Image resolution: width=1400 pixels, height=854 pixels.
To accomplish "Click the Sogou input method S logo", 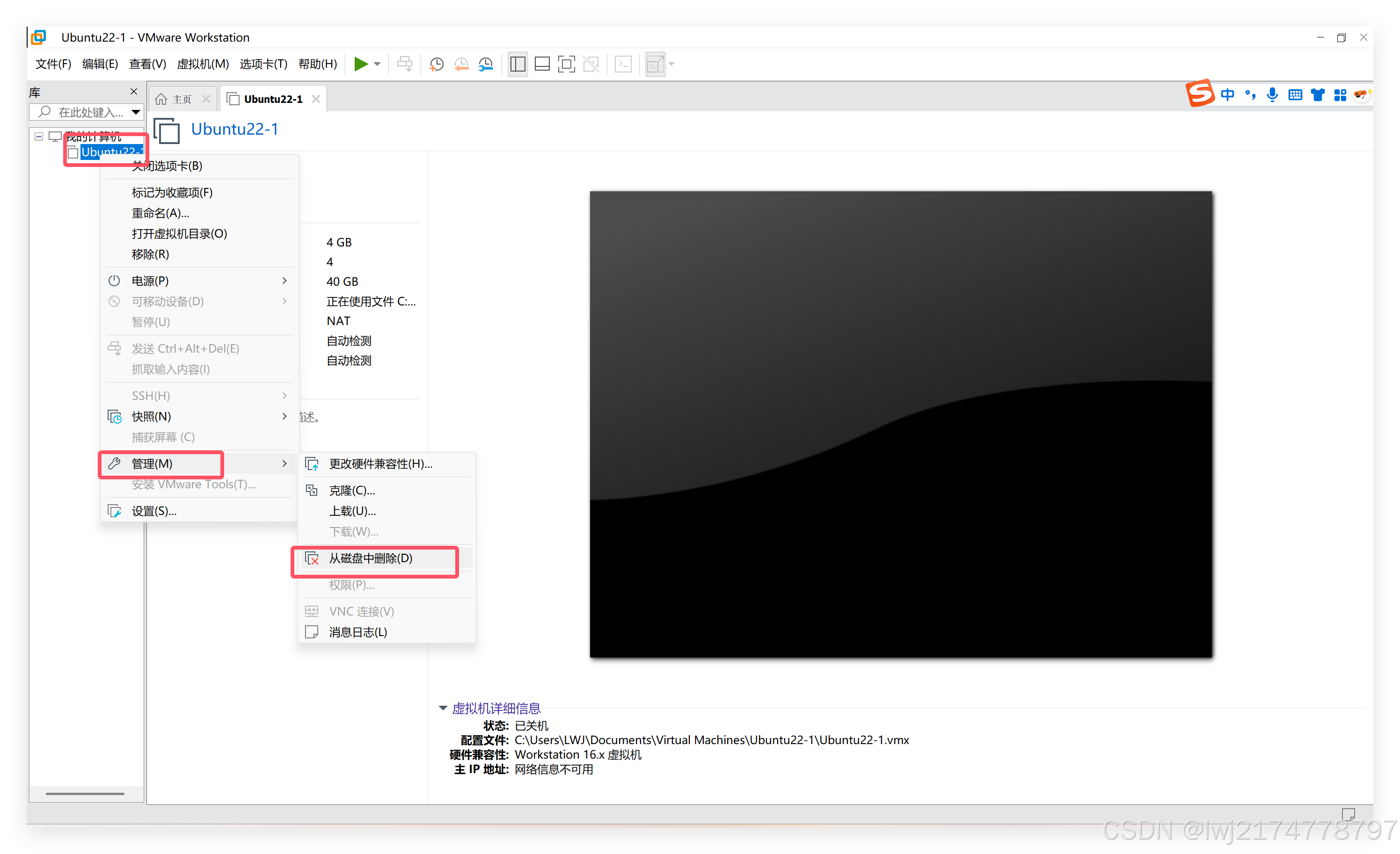I will (x=1200, y=94).
